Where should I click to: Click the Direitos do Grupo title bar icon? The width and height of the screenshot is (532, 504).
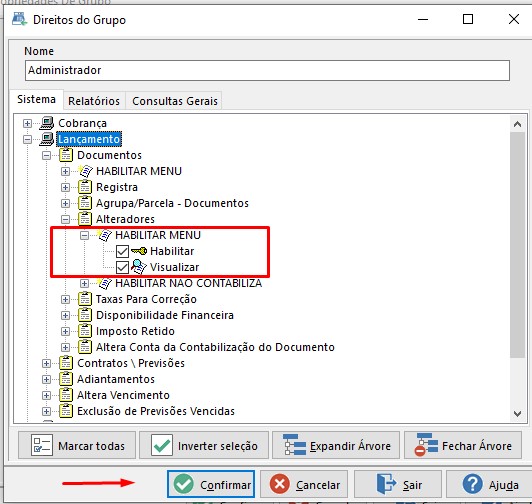coord(19,19)
